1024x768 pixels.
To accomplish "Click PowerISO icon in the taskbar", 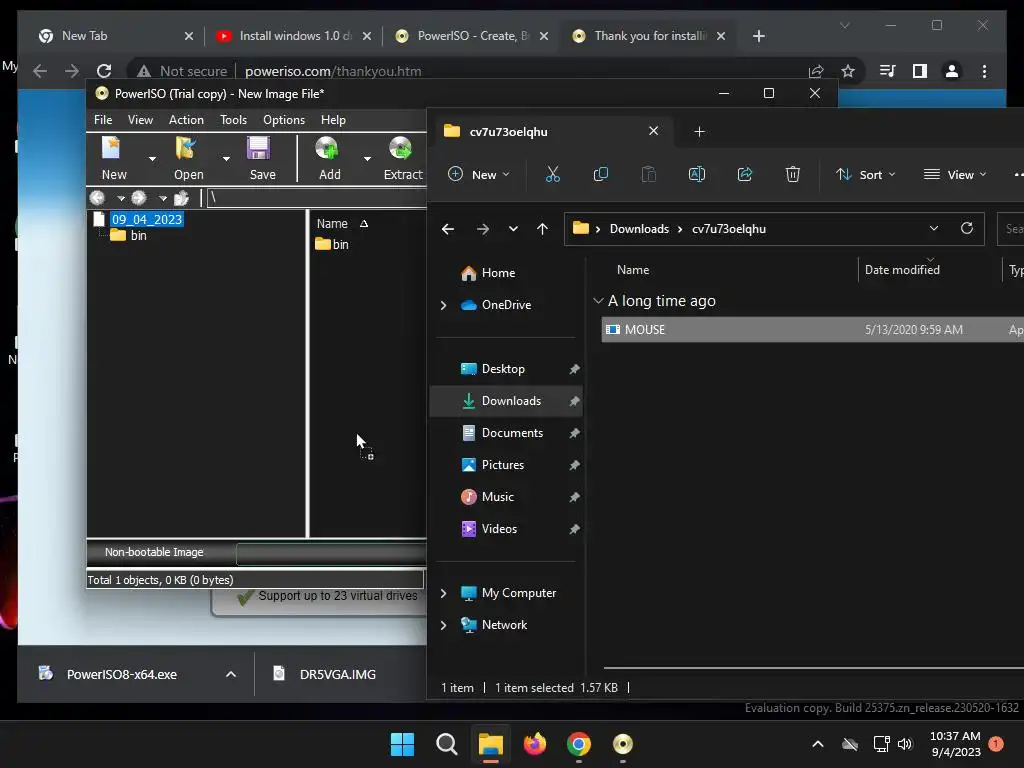I will click(623, 744).
